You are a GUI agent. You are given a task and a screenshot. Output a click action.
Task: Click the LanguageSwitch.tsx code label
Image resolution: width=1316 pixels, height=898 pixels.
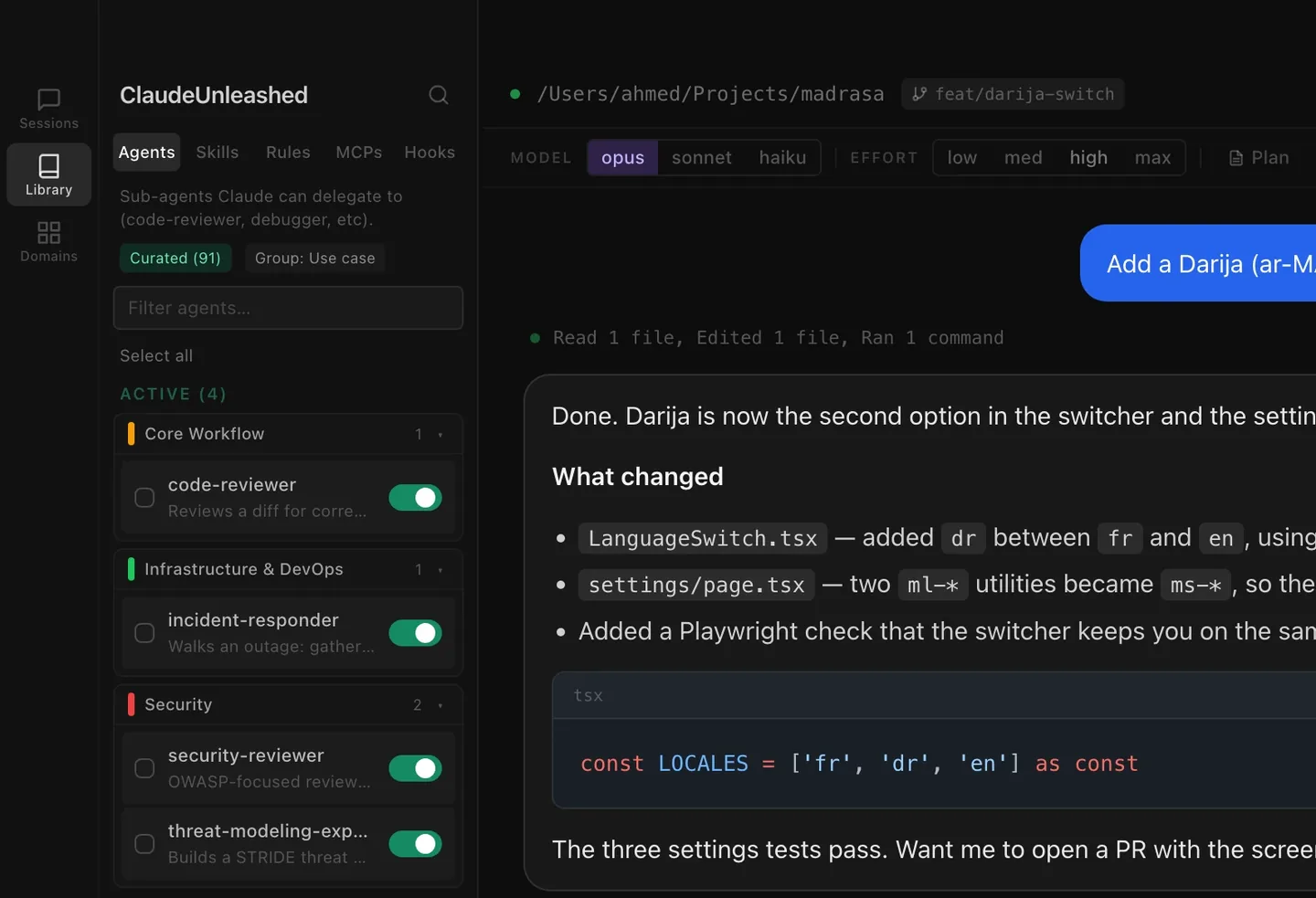click(703, 538)
